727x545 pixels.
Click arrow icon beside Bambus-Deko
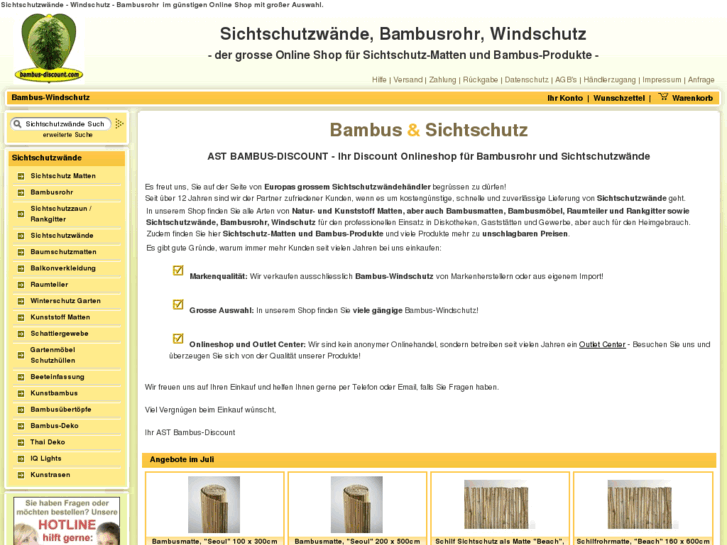(x=20, y=426)
